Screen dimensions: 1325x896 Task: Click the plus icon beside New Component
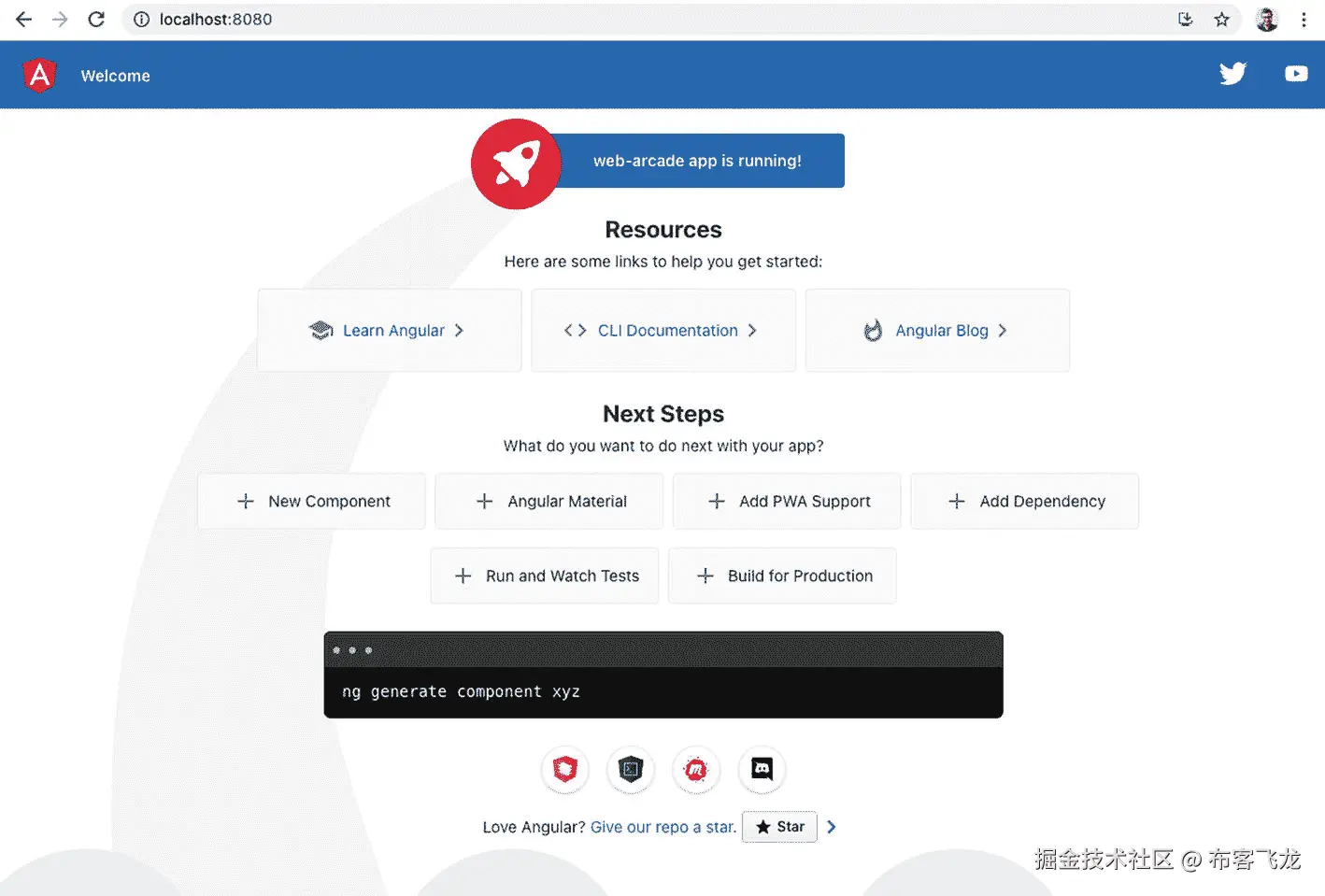[246, 501]
